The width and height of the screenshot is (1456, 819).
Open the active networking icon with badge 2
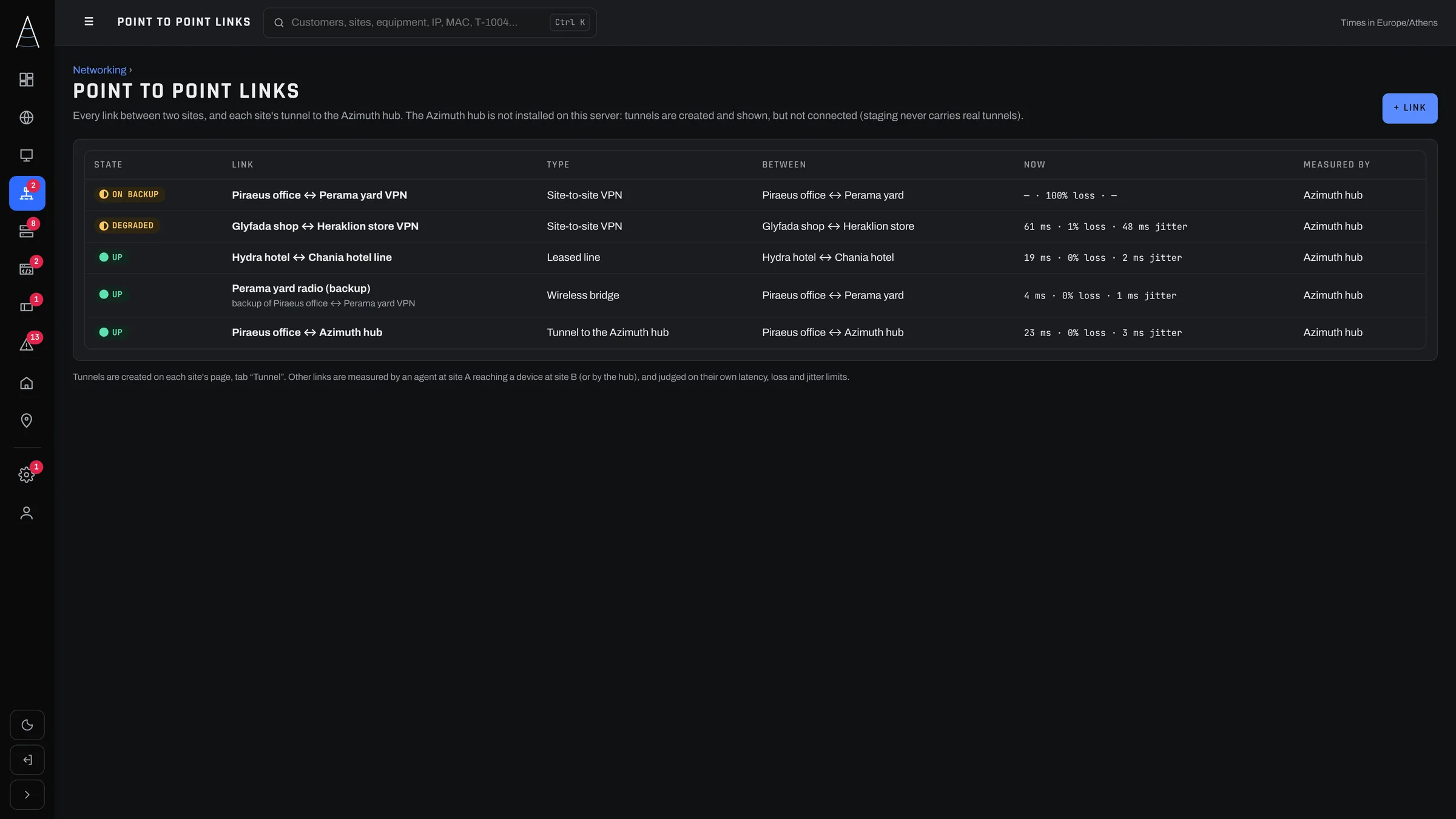coord(27,194)
